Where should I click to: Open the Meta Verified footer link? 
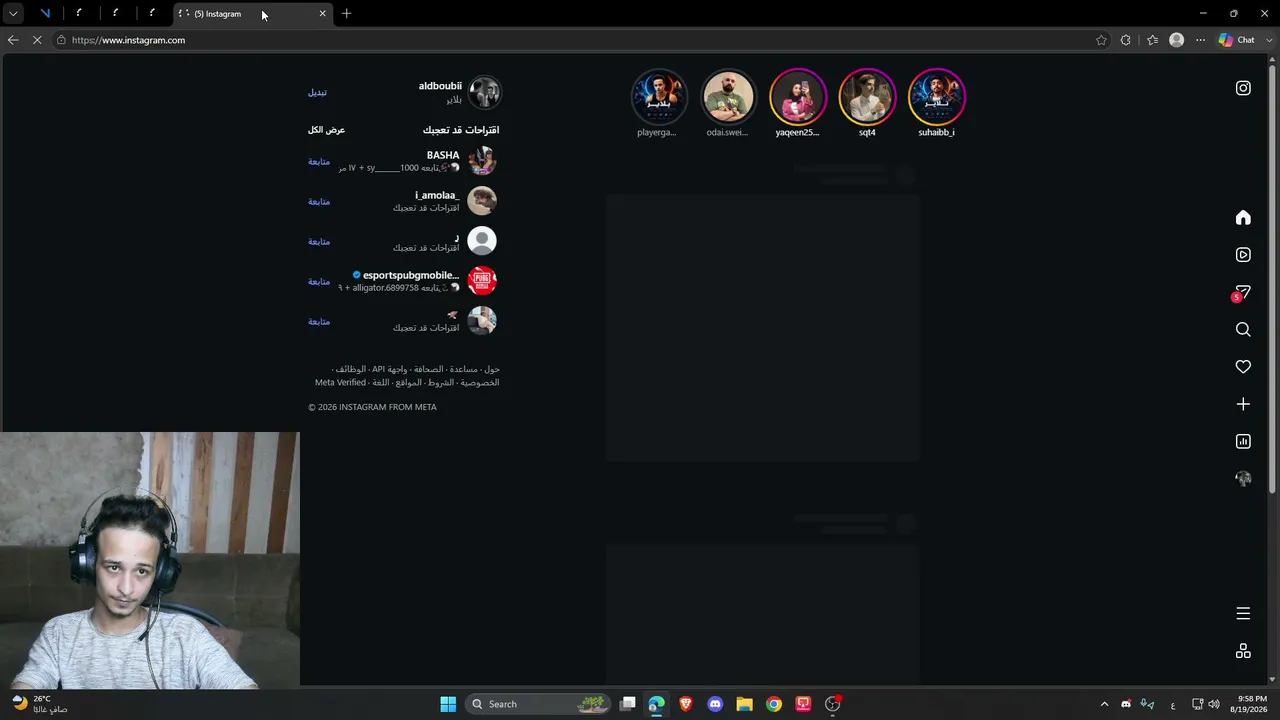(x=340, y=382)
